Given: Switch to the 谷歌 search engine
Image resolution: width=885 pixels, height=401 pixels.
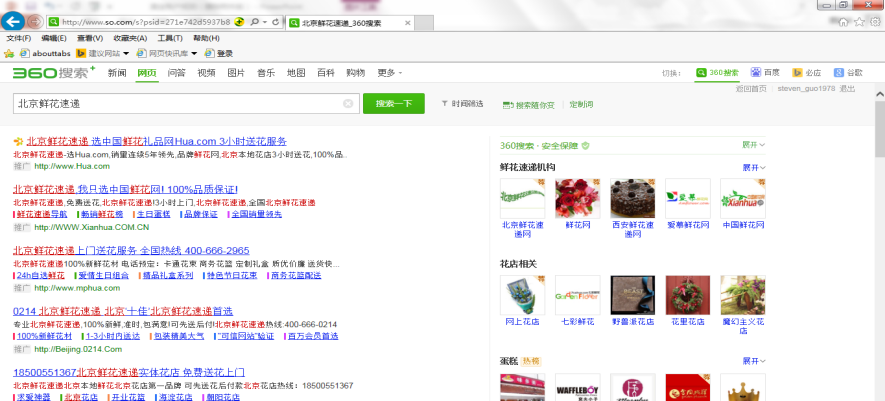Looking at the screenshot, I should coord(848,72).
